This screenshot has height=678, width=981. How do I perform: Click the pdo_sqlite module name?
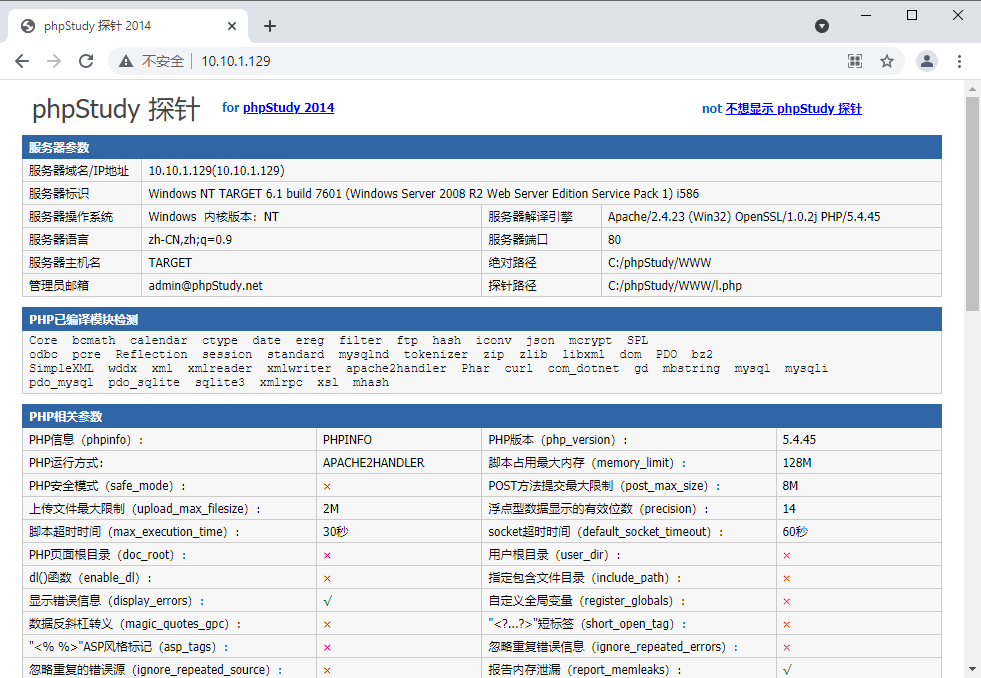[x=143, y=382]
